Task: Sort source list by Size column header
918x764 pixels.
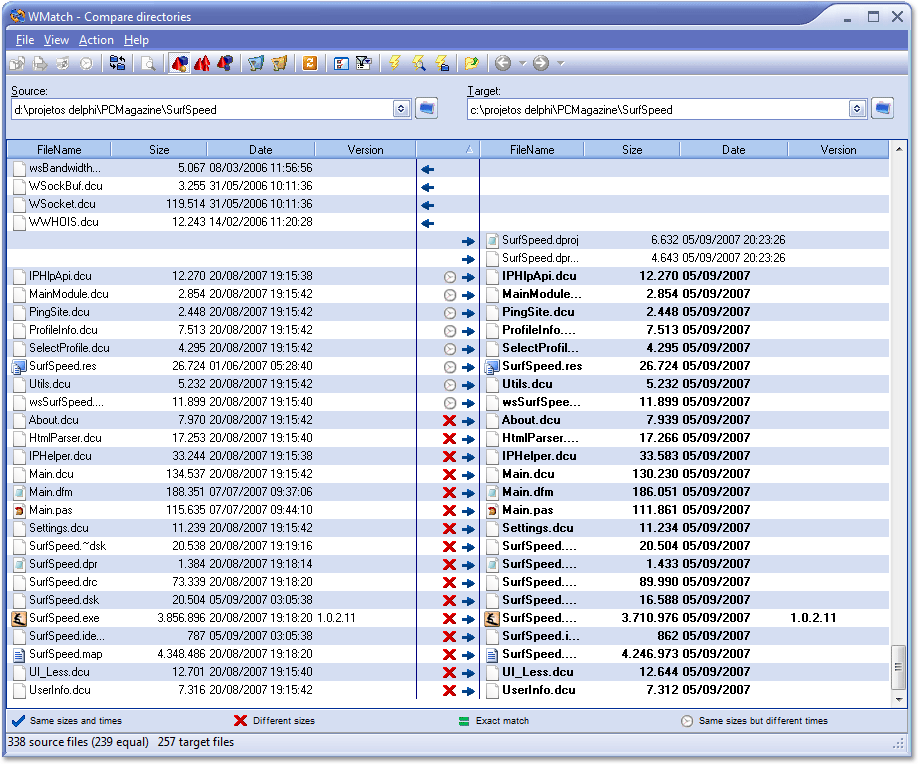Action: [159, 150]
